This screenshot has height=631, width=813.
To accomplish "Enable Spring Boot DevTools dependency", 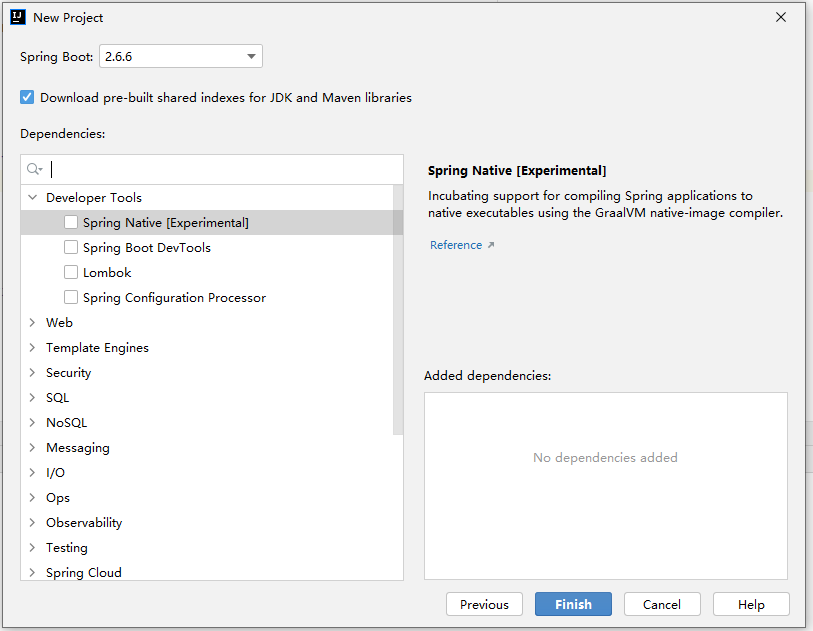I will pos(71,247).
